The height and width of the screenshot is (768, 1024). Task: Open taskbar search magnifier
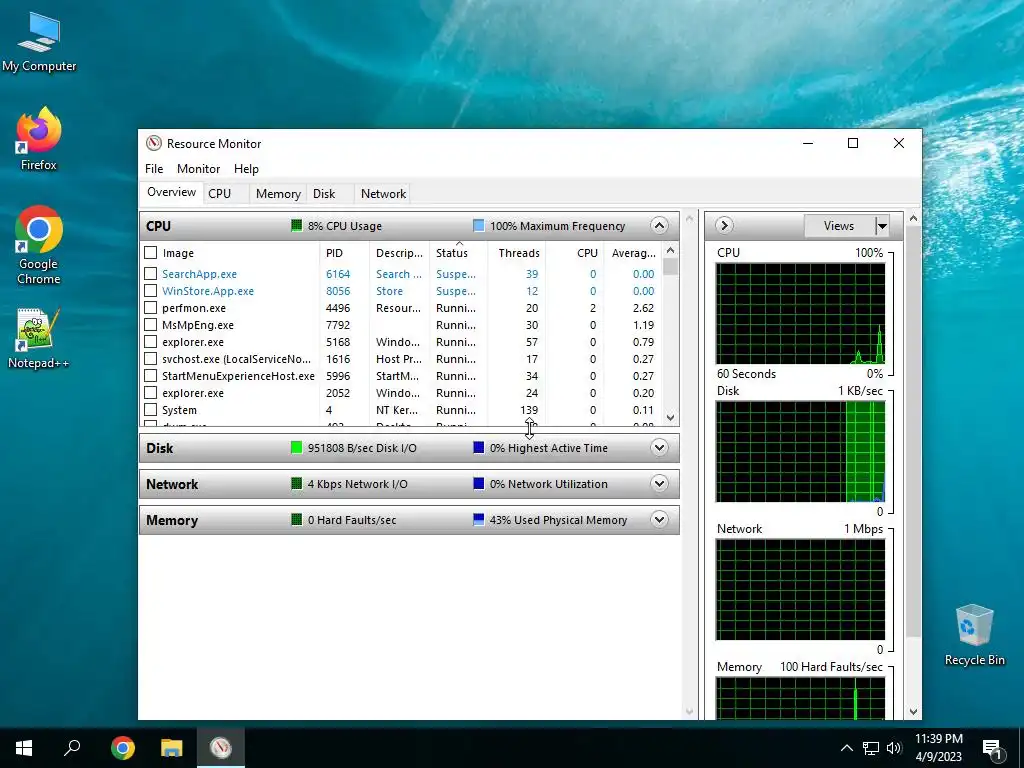pyautogui.click(x=72, y=748)
